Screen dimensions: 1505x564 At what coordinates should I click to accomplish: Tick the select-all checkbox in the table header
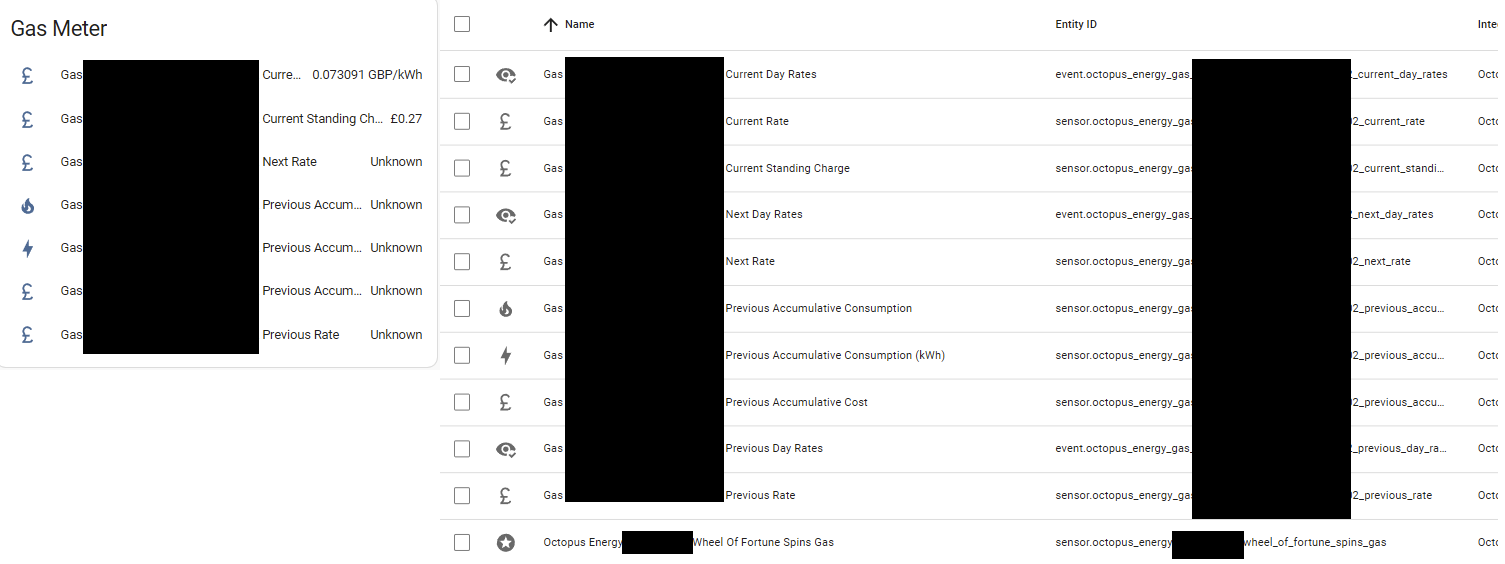coord(462,24)
